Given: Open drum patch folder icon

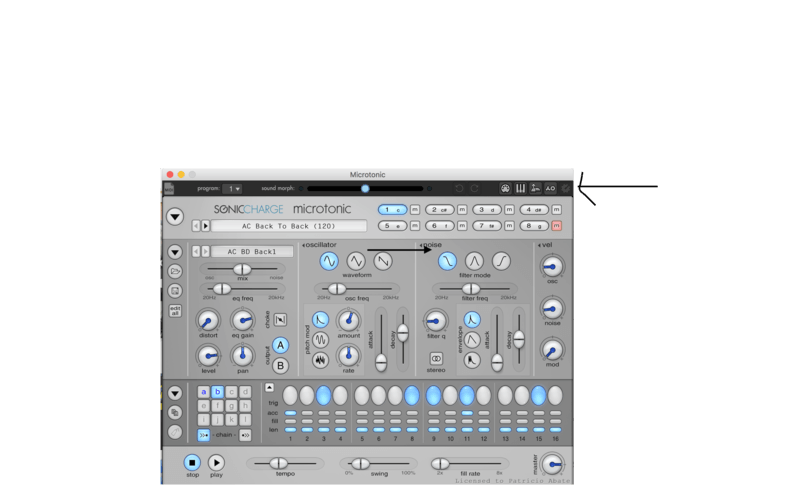Looking at the screenshot, I should click(175, 271).
